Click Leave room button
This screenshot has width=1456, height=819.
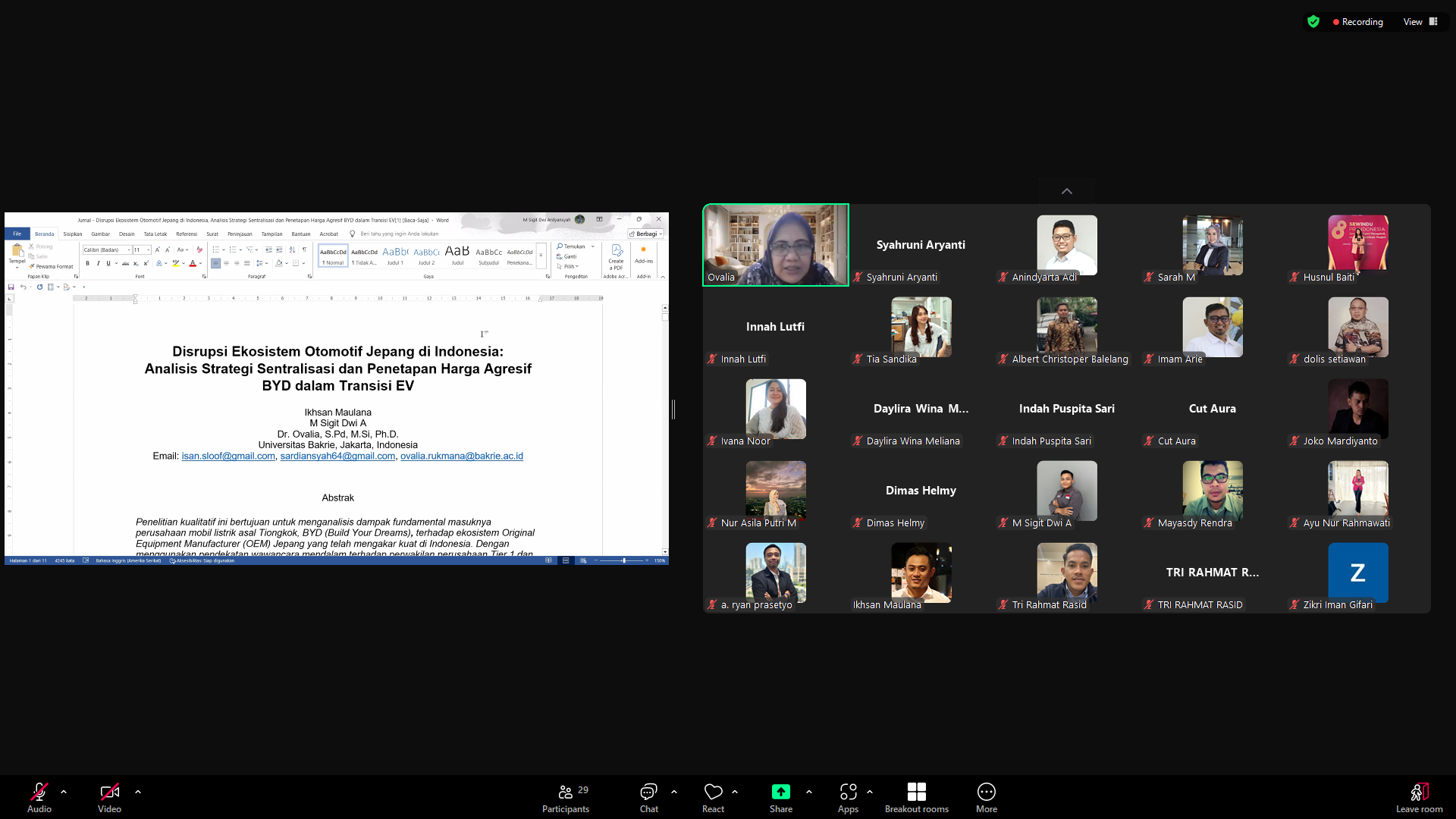coord(1419,798)
